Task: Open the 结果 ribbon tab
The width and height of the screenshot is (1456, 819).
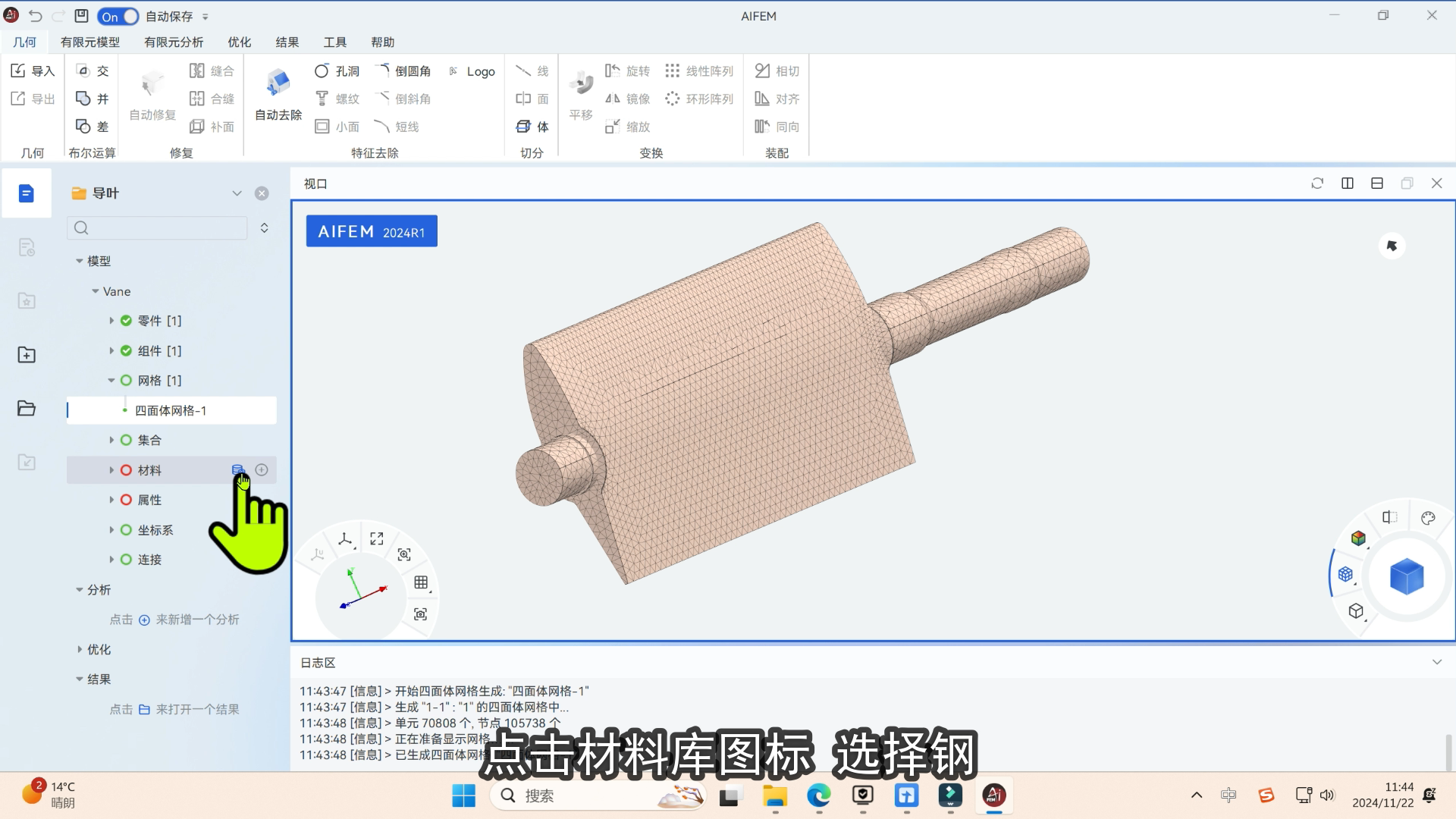Action: [x=287, y=42]
